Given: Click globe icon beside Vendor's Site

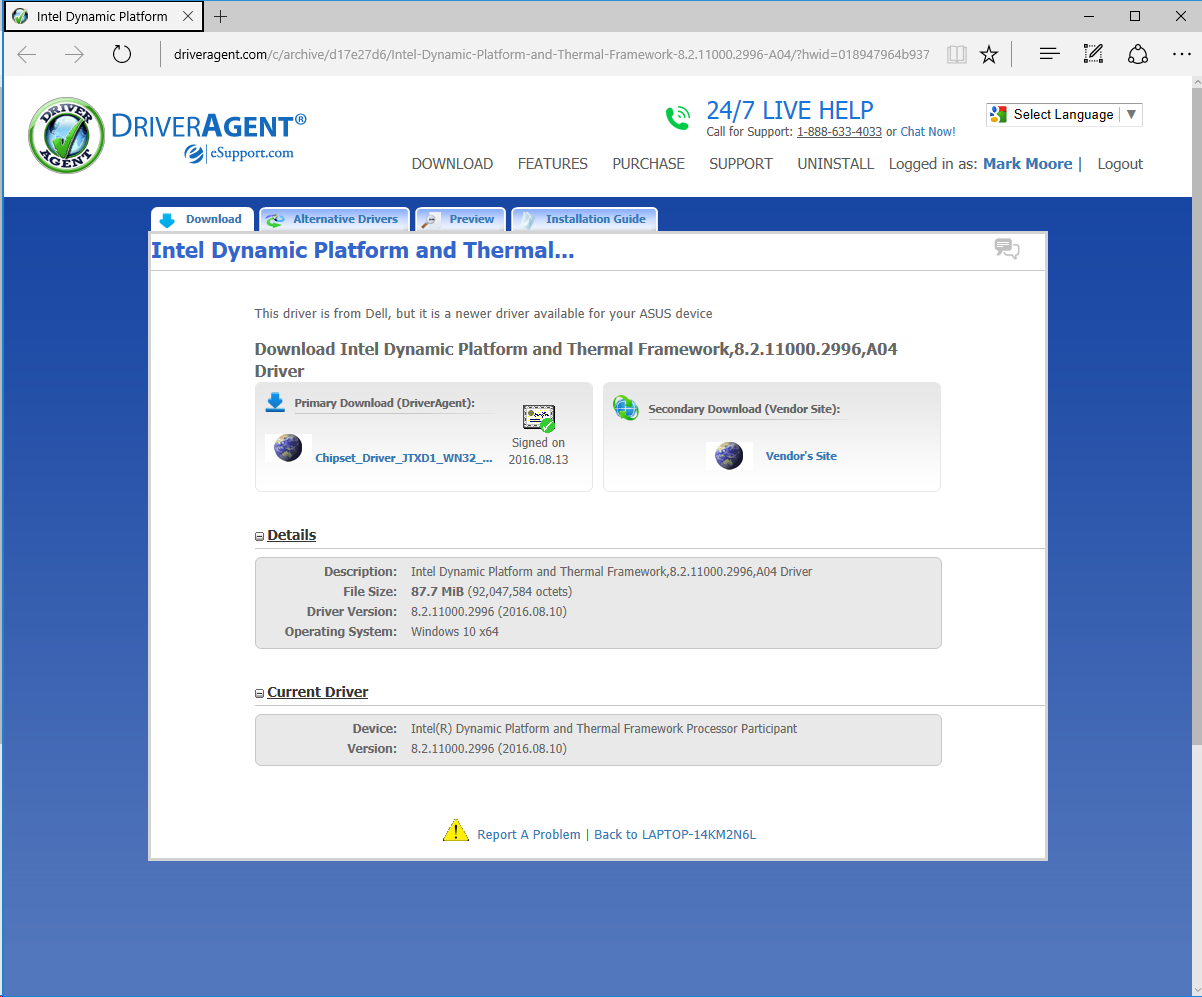Looking at the screenshot, I should pos(729,456).
